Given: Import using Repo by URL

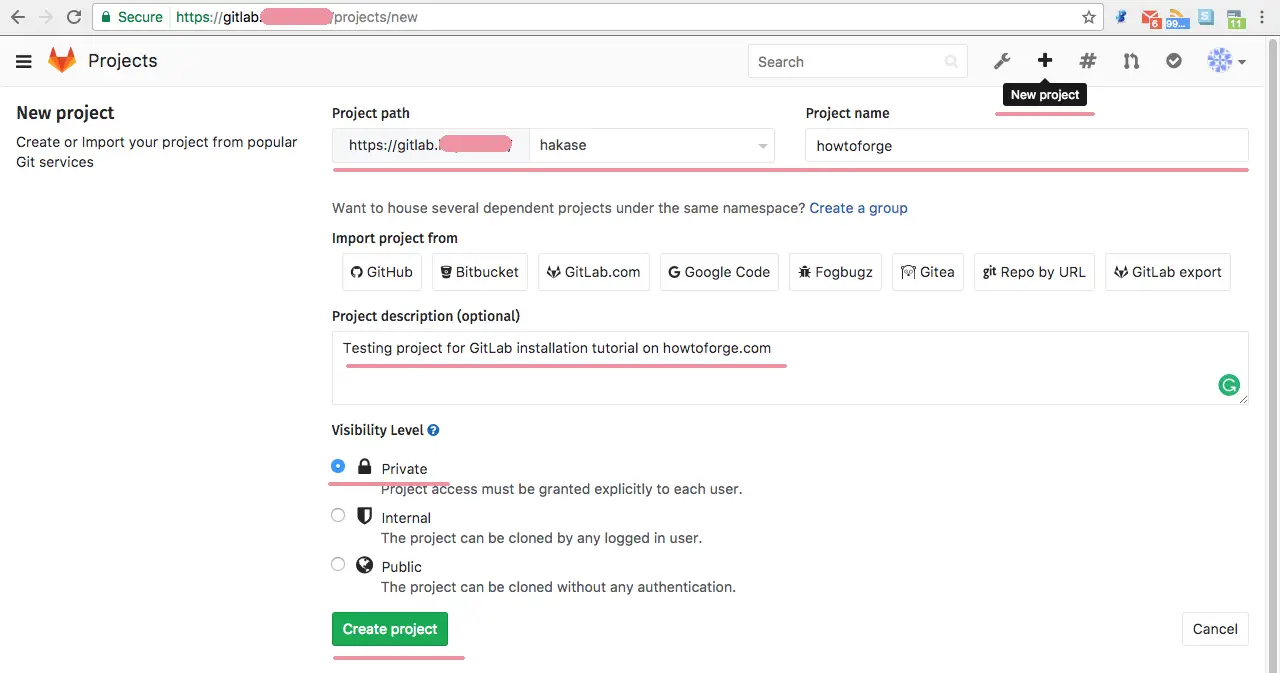Looking at the screenshot, I should tap(1034, 272).
